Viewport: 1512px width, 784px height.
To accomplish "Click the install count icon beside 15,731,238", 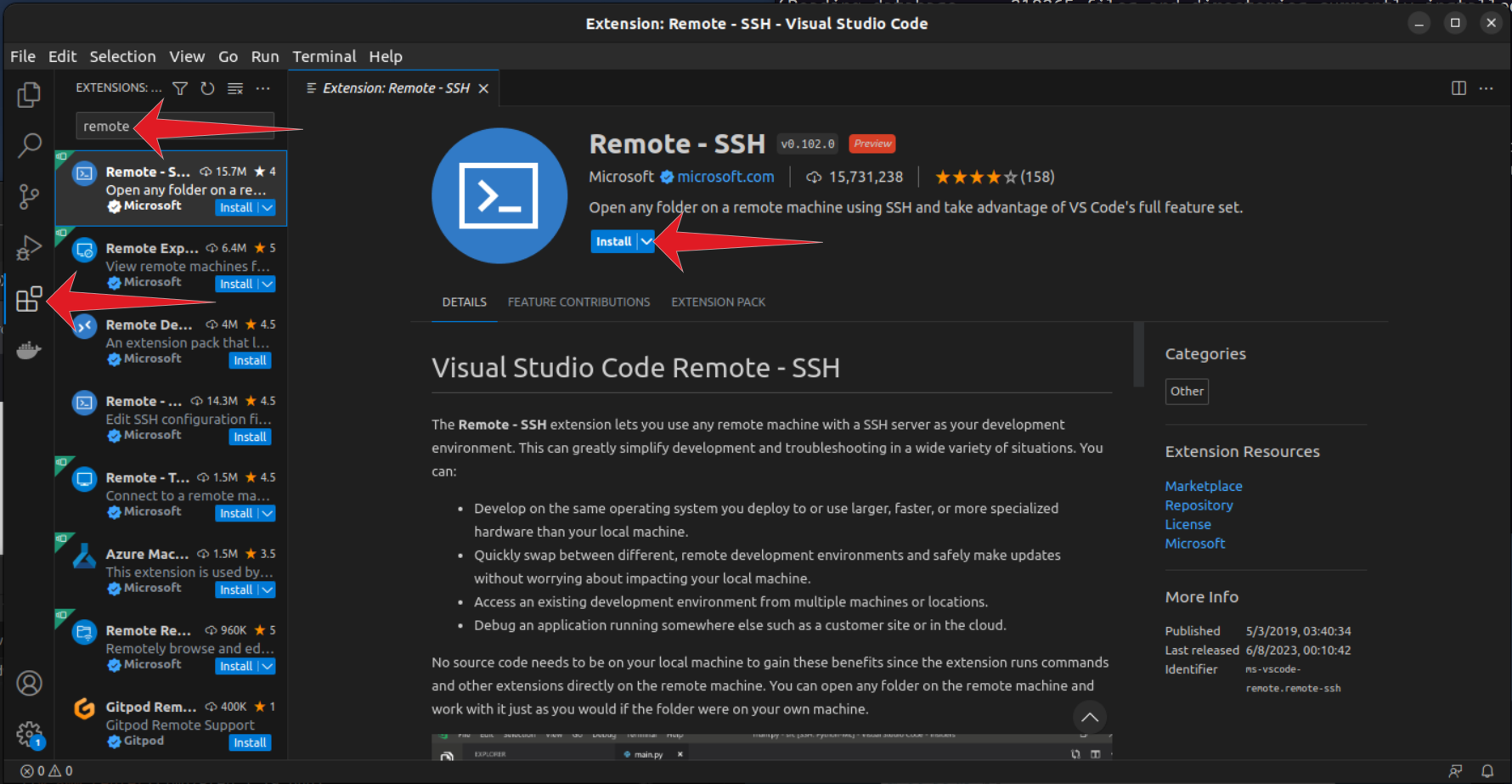I will (814, 177).
